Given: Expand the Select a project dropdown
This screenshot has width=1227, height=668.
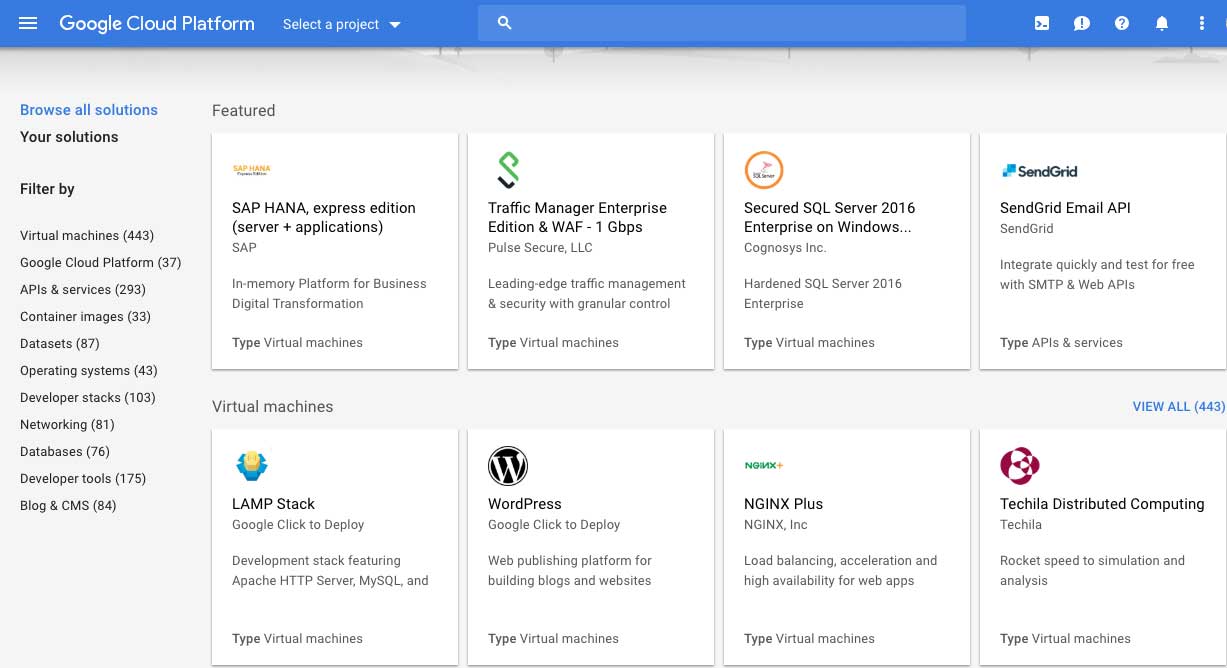Looking at the screenshot, I should (341, 24).
